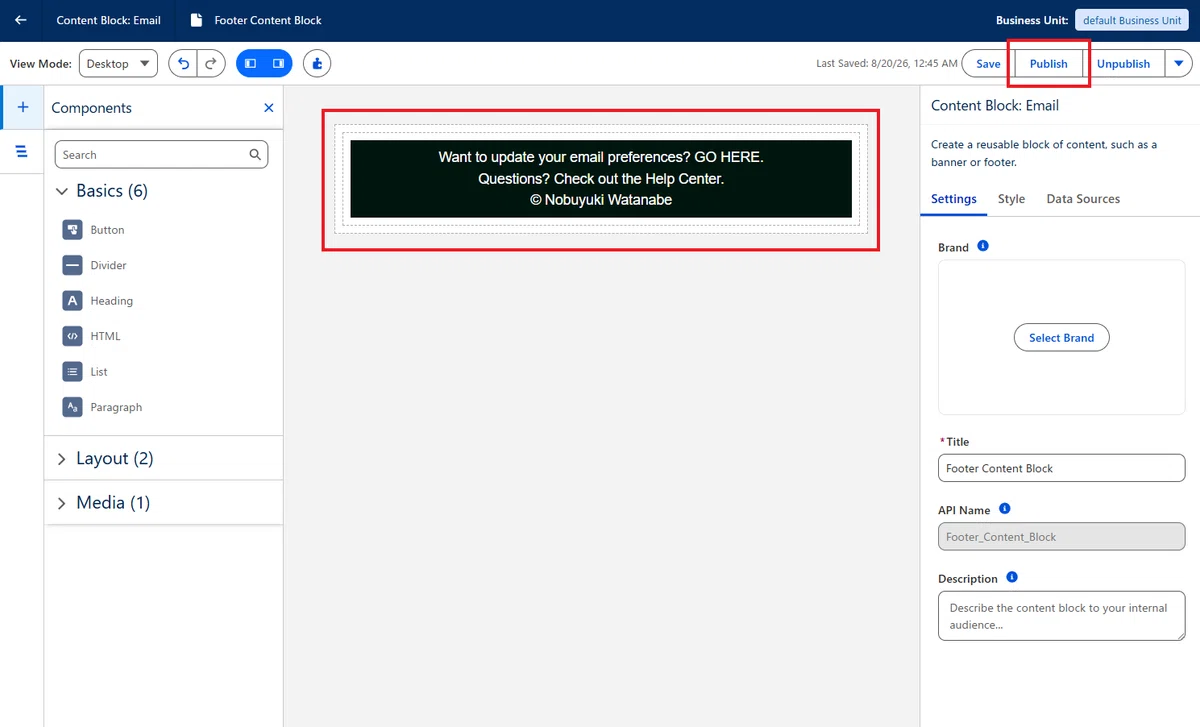This screenshot has height=727, width=1200.
Task: Click the Footer Content Block file icon
Action: pyautogui.click(x=195, y=20)
